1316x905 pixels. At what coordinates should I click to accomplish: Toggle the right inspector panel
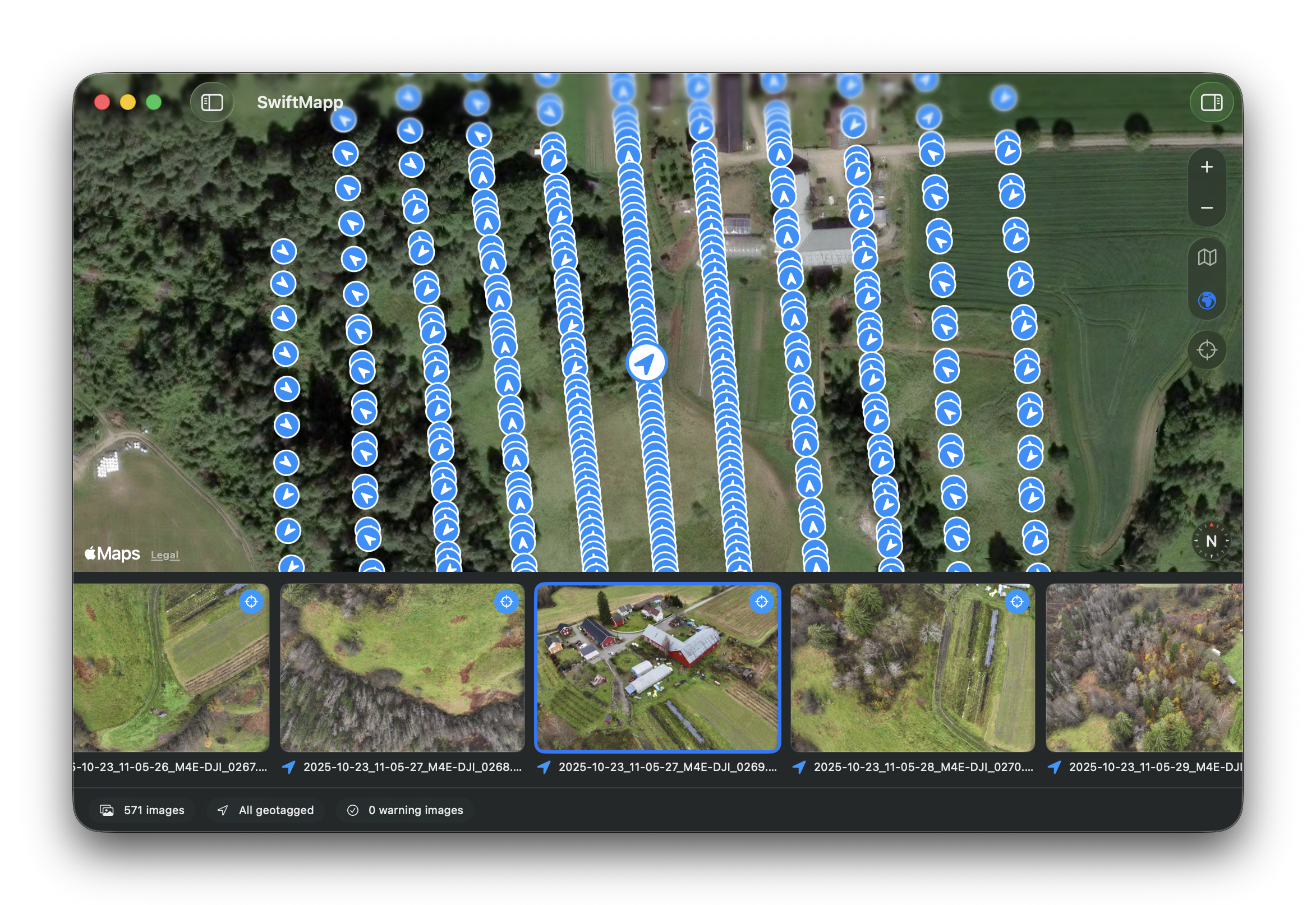pyautogui.click(x=1211, y=103)
